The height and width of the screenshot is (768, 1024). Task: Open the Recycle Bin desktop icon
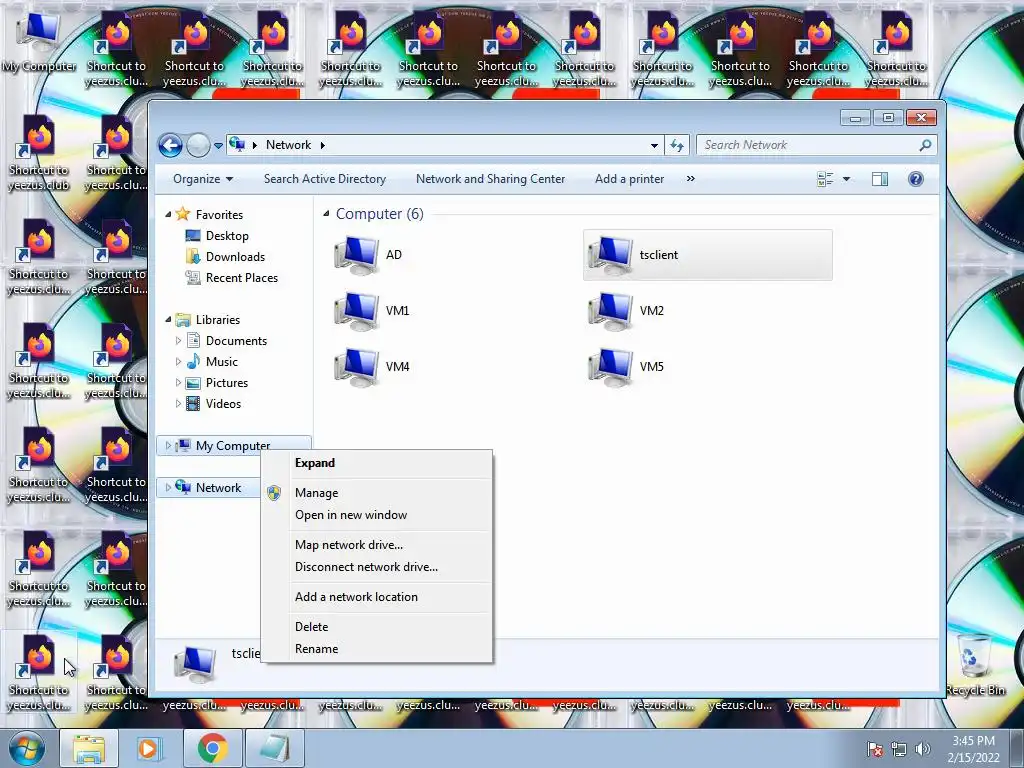975,665
